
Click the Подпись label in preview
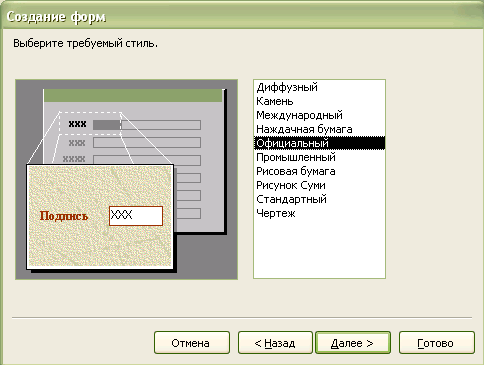click(64, 216)
